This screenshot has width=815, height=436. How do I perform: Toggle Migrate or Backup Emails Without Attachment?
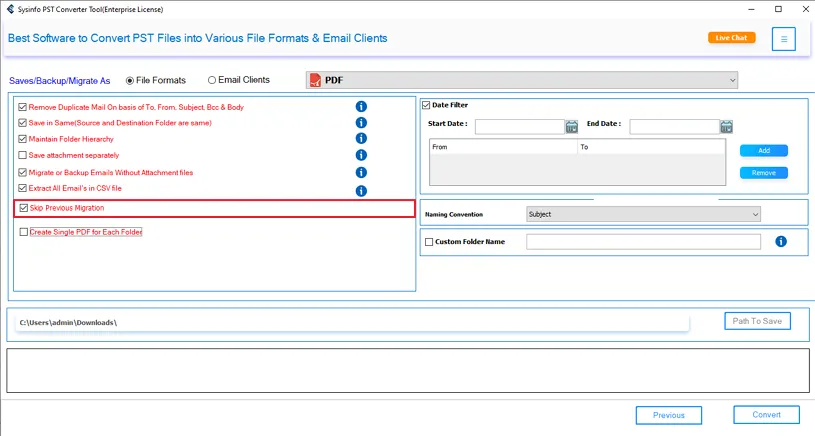[22, 172]
